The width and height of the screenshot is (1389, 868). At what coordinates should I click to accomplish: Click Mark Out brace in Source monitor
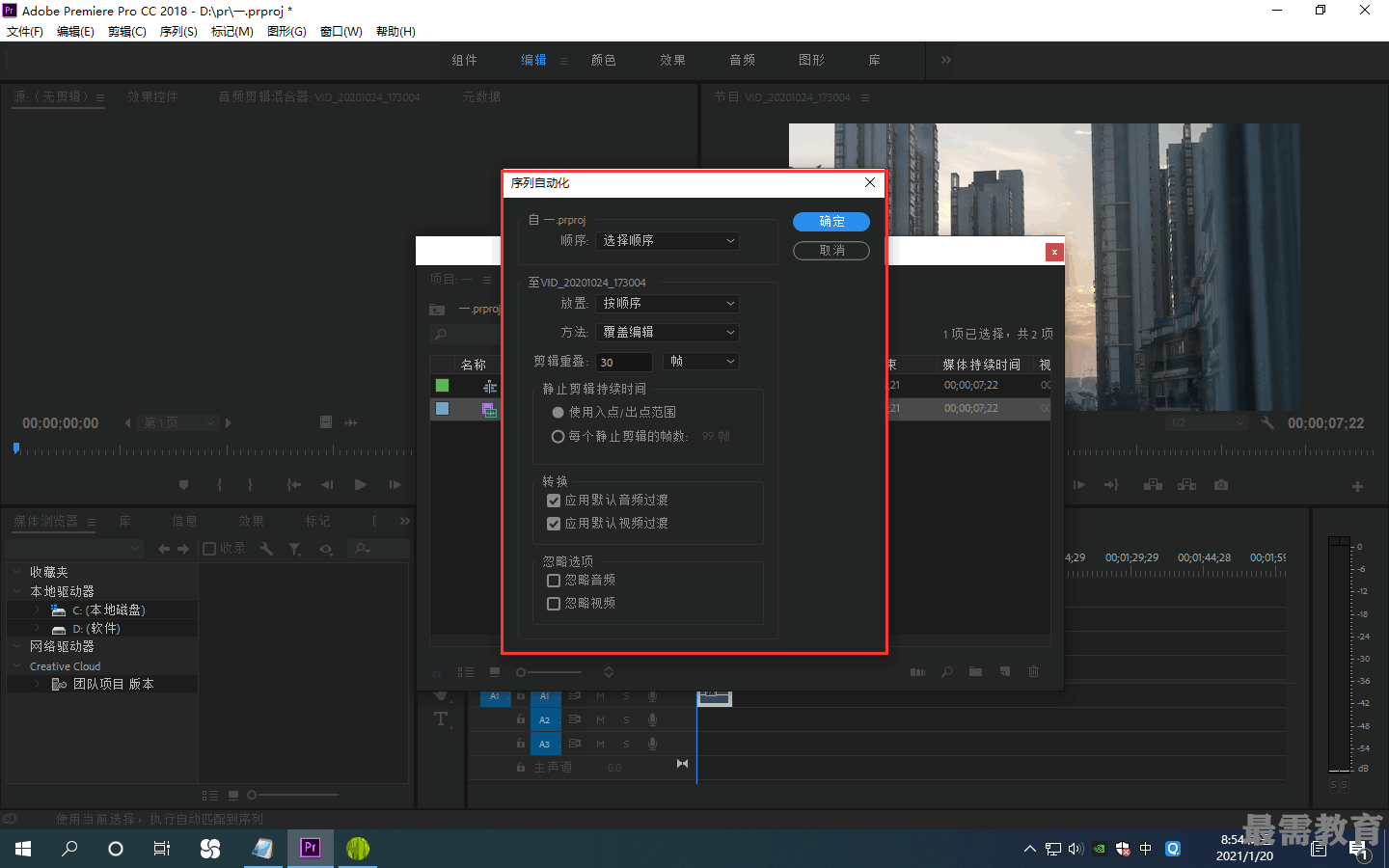pos(250,484)
